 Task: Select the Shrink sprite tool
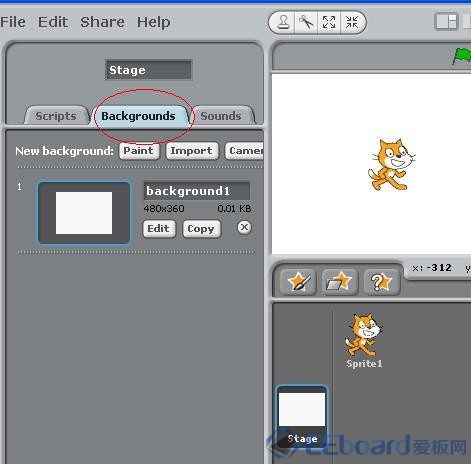click(x=352, y=23)
